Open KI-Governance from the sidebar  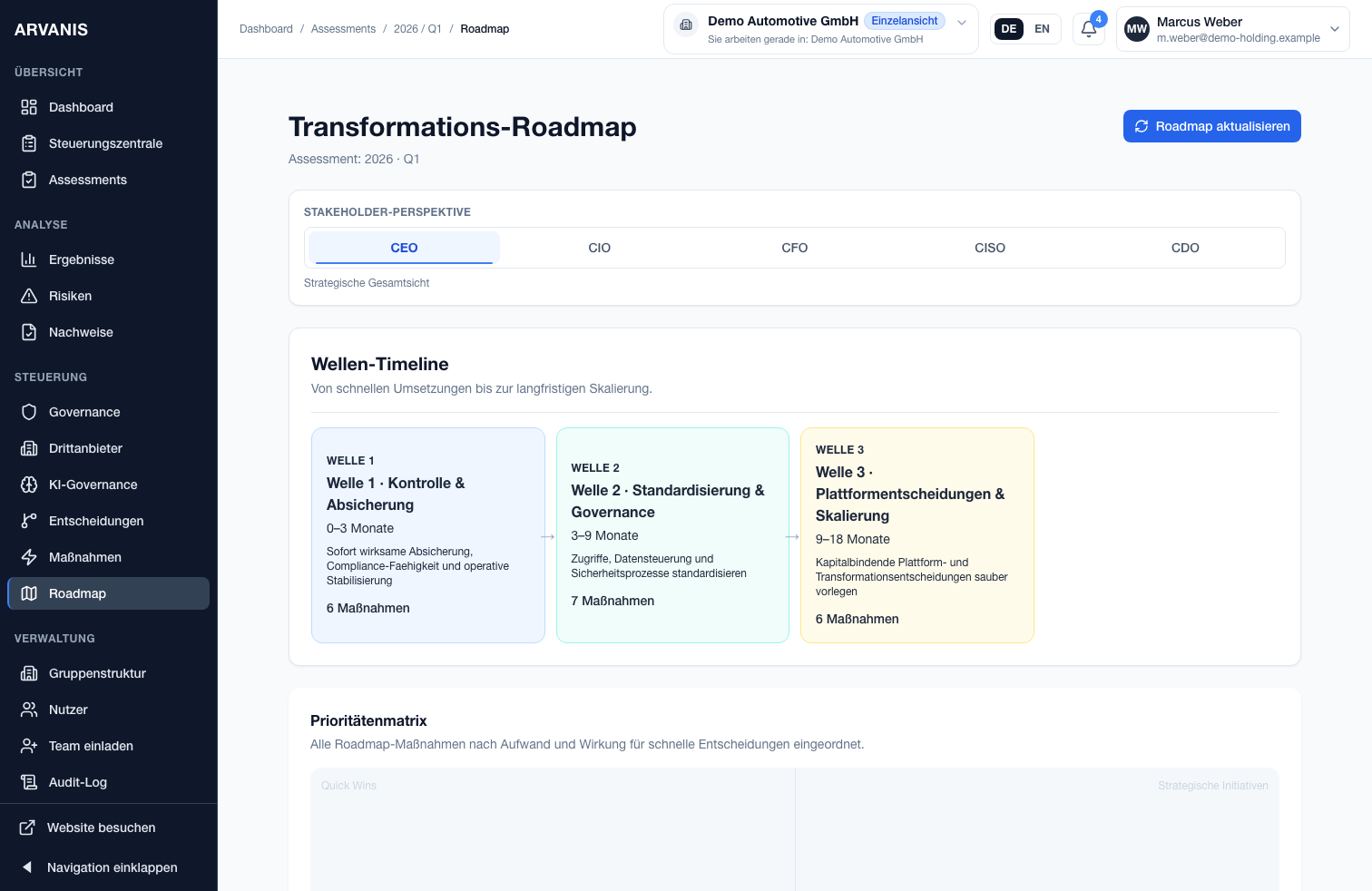(x=92, y=485)
